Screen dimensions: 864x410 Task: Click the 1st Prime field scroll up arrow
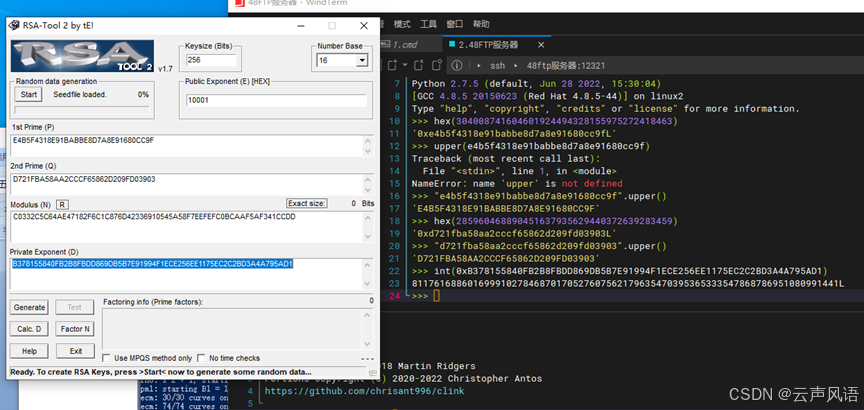pyautogui.click(x=368, y=140)
